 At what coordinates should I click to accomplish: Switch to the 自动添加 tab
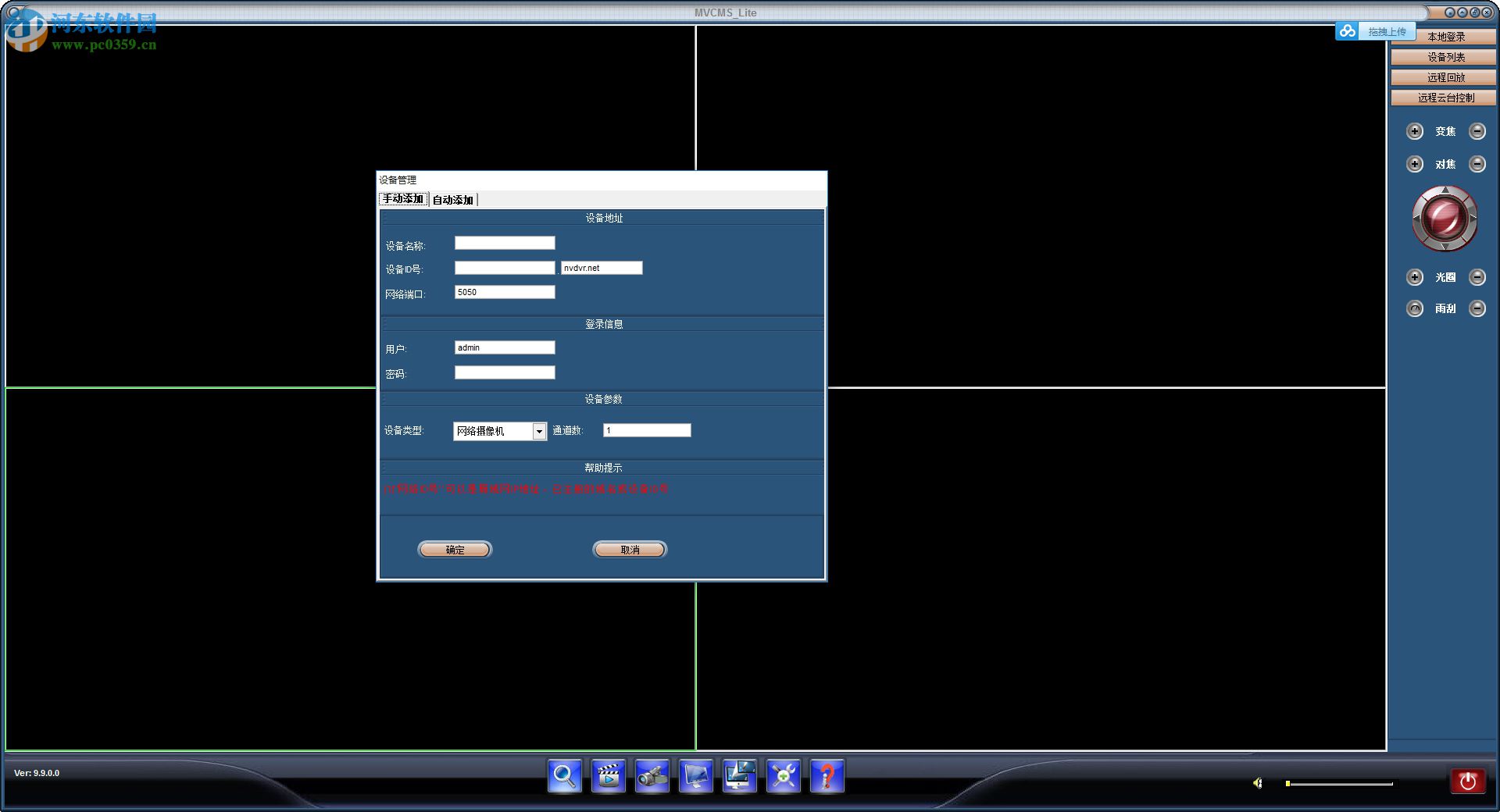453,200
